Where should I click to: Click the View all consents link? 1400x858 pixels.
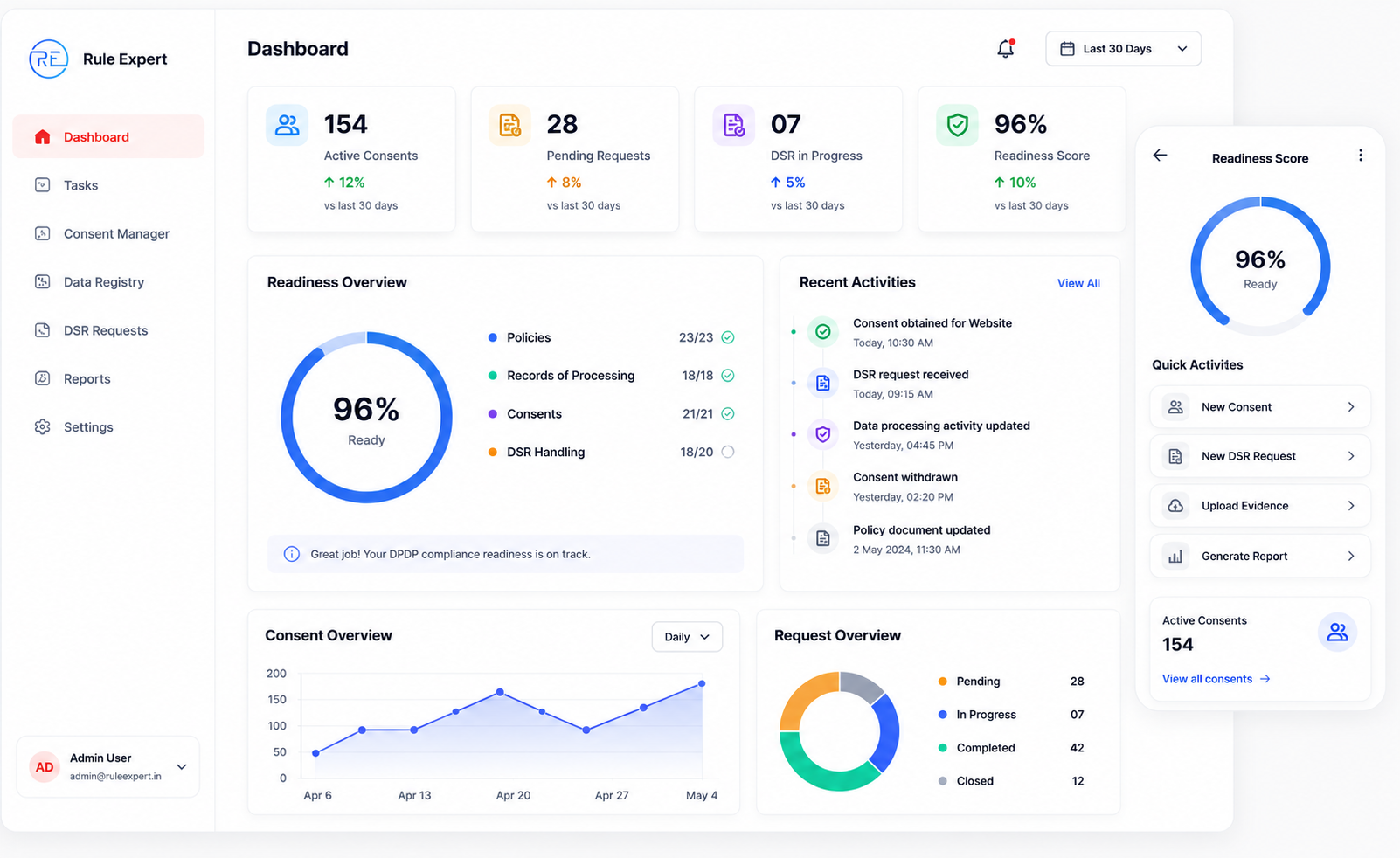(1216, 679)
